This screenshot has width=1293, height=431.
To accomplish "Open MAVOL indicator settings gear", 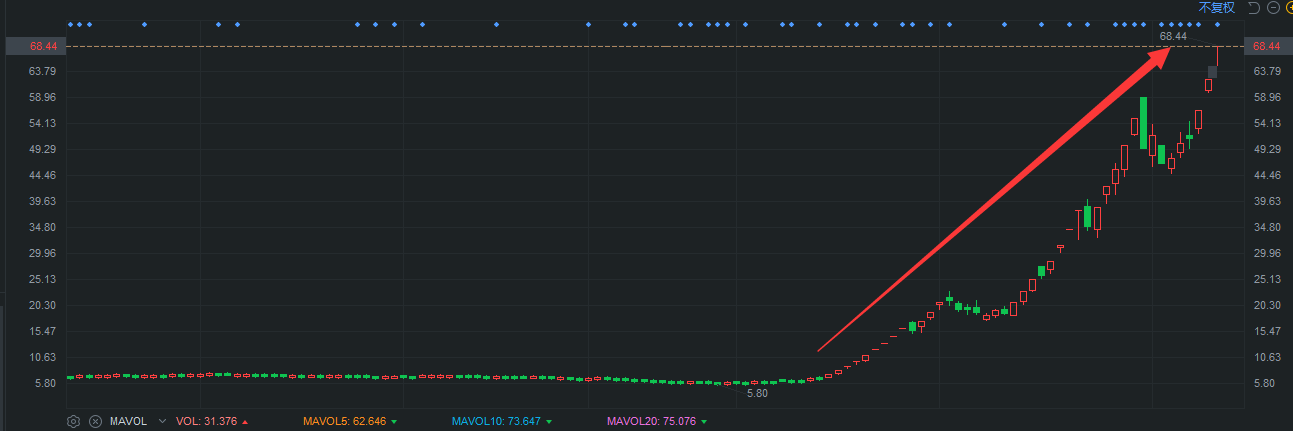I will pyautogui.click(x=73, y=421).
